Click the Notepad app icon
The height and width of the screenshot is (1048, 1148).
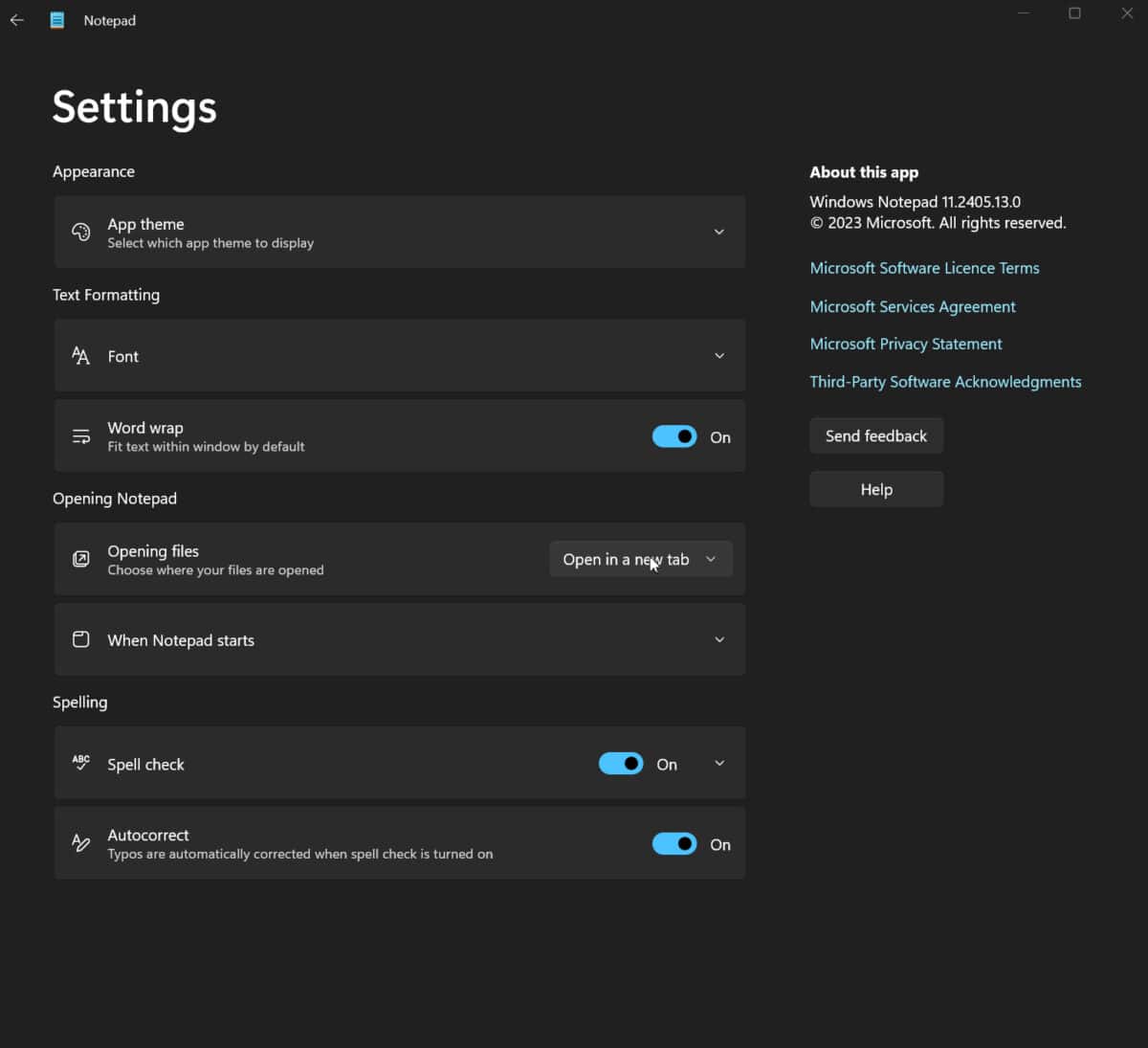57,20
